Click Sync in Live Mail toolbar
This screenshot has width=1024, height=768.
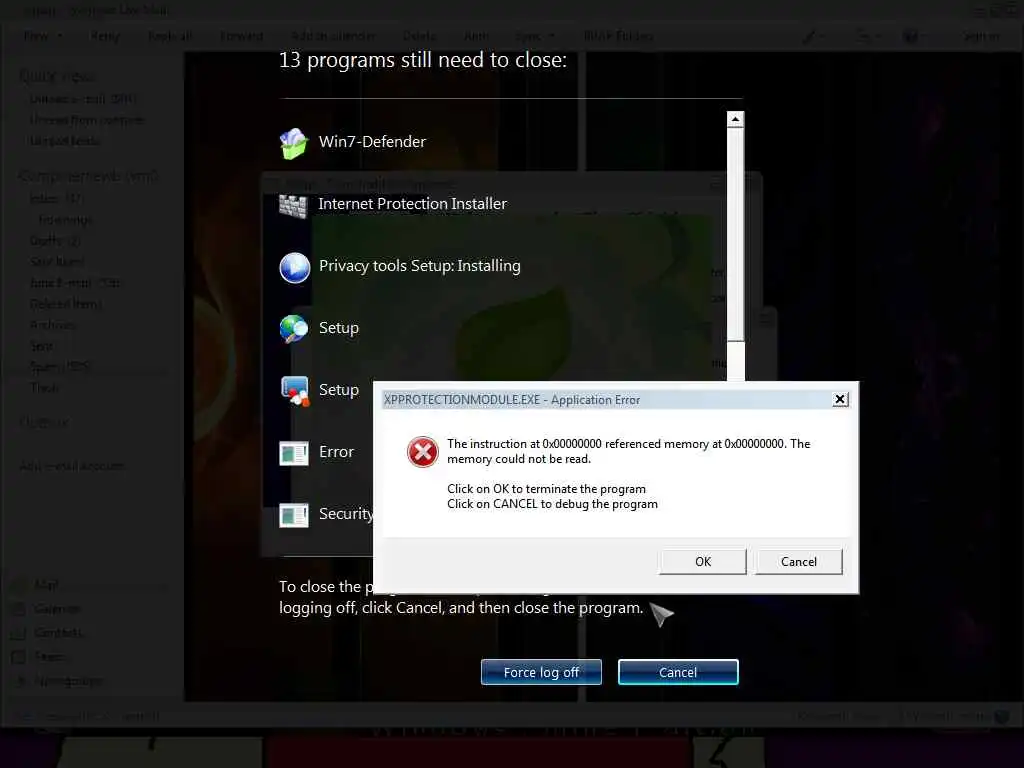point(528,36)
